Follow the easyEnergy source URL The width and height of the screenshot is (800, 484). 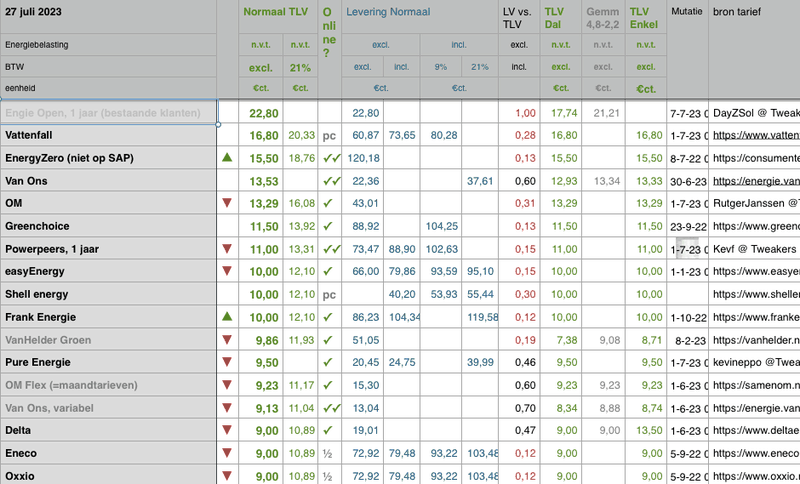click(755, 271)
